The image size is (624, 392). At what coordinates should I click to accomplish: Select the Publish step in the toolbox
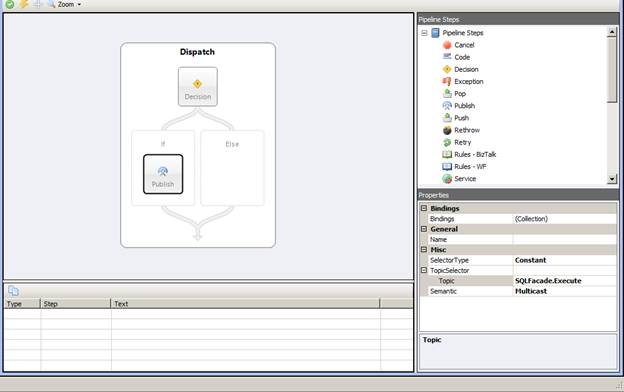coord(458,105)
